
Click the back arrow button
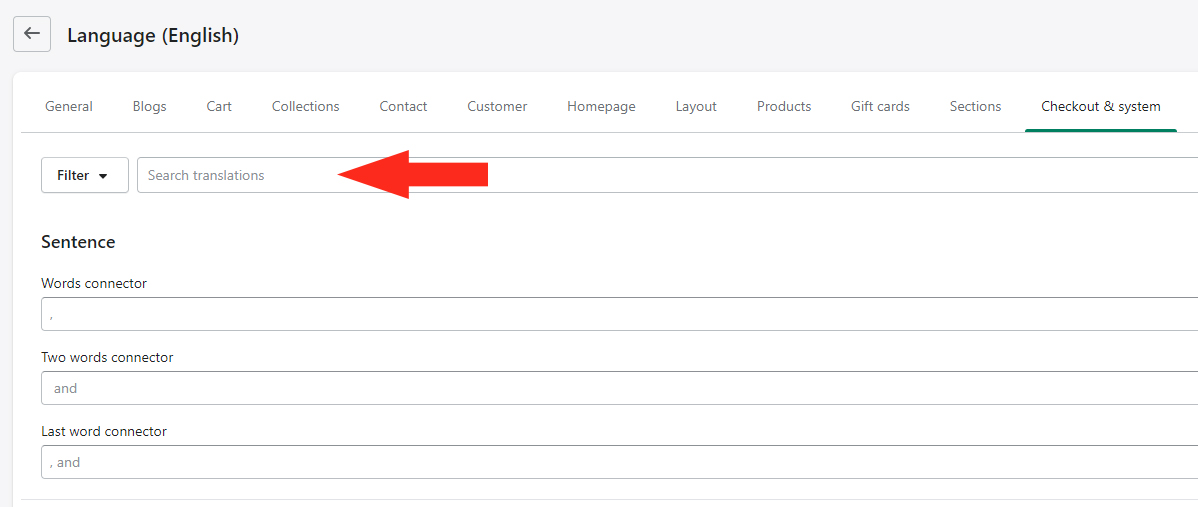[x=32, y=34]
